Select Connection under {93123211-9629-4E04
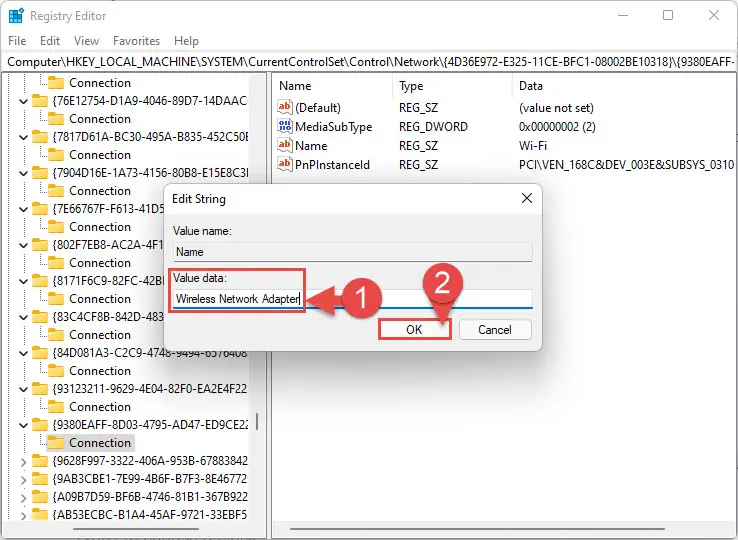This screenshot has height=540, width=738. (x=100, y=407)
